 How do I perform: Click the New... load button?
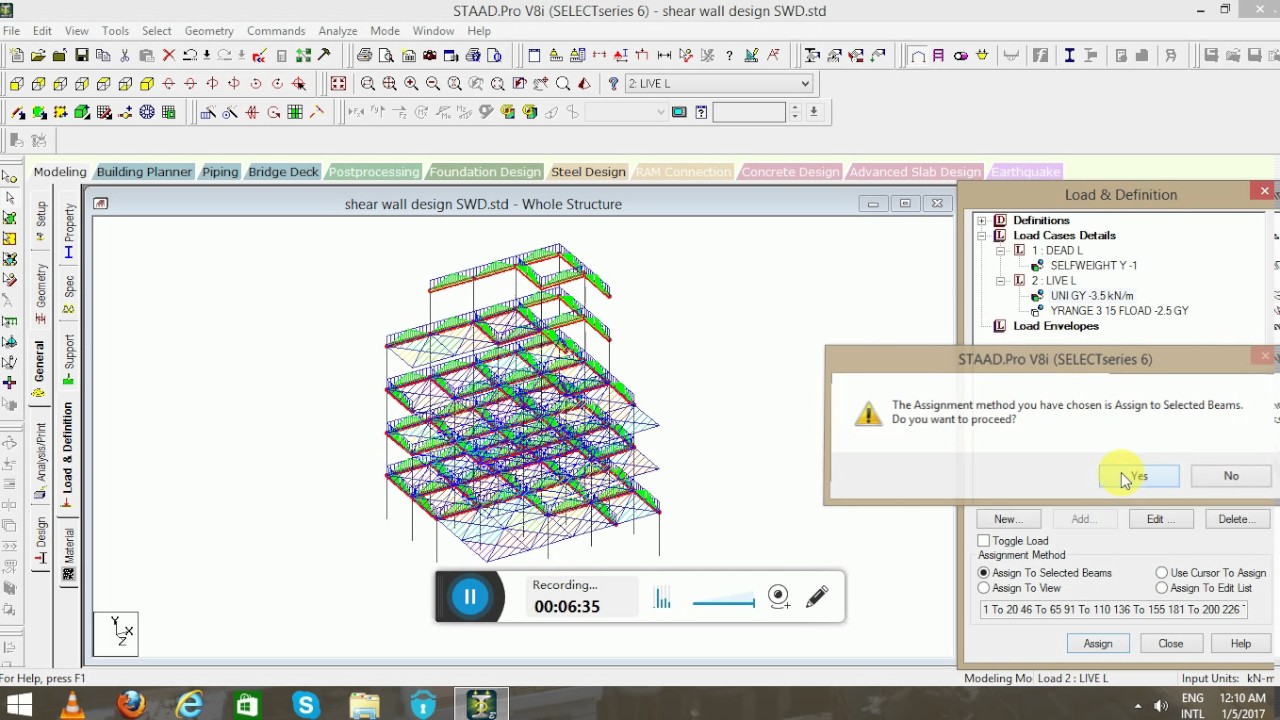1009,519
